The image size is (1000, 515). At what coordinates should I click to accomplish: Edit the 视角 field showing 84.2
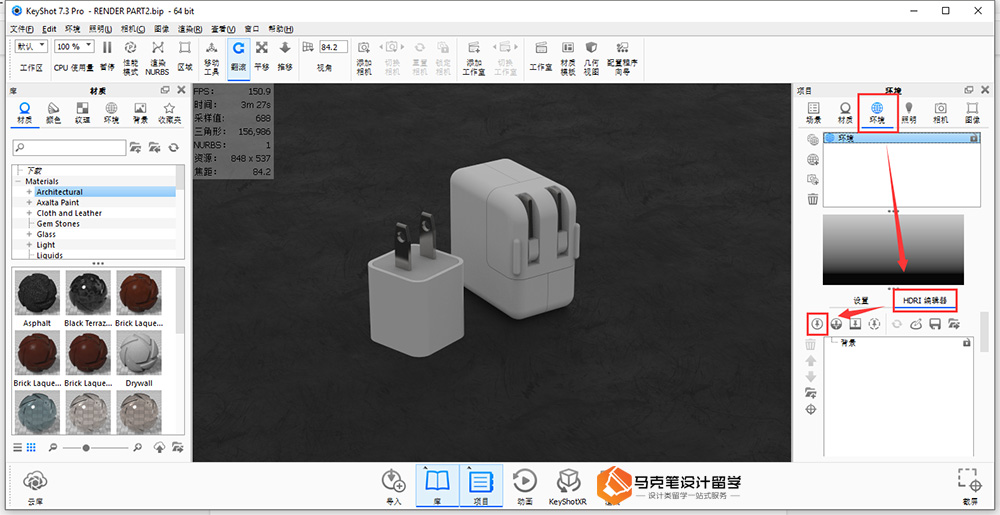point(334,47)
